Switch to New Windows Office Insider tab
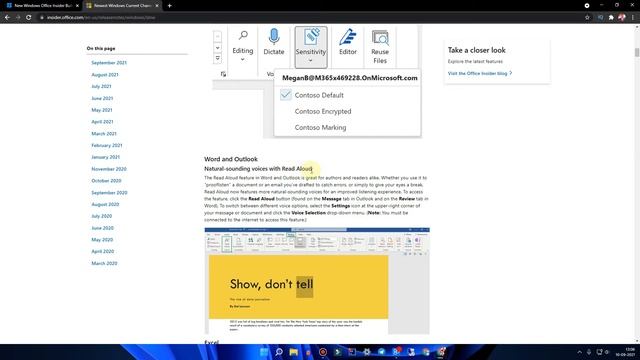 [x=42, y=6]
